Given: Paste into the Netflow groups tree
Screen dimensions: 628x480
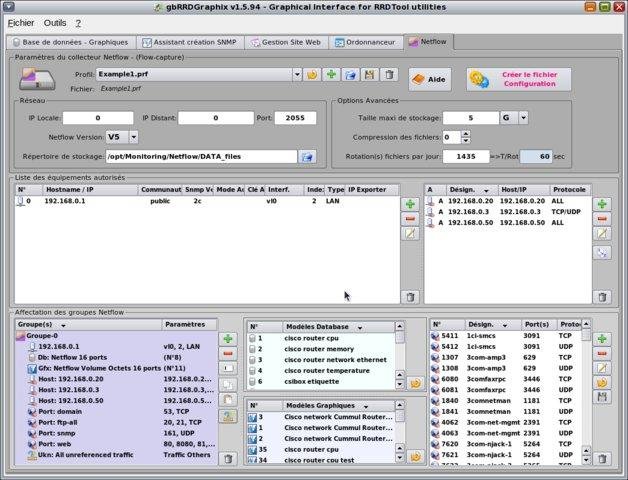Looking at the screenshot, I should [228, 400].
